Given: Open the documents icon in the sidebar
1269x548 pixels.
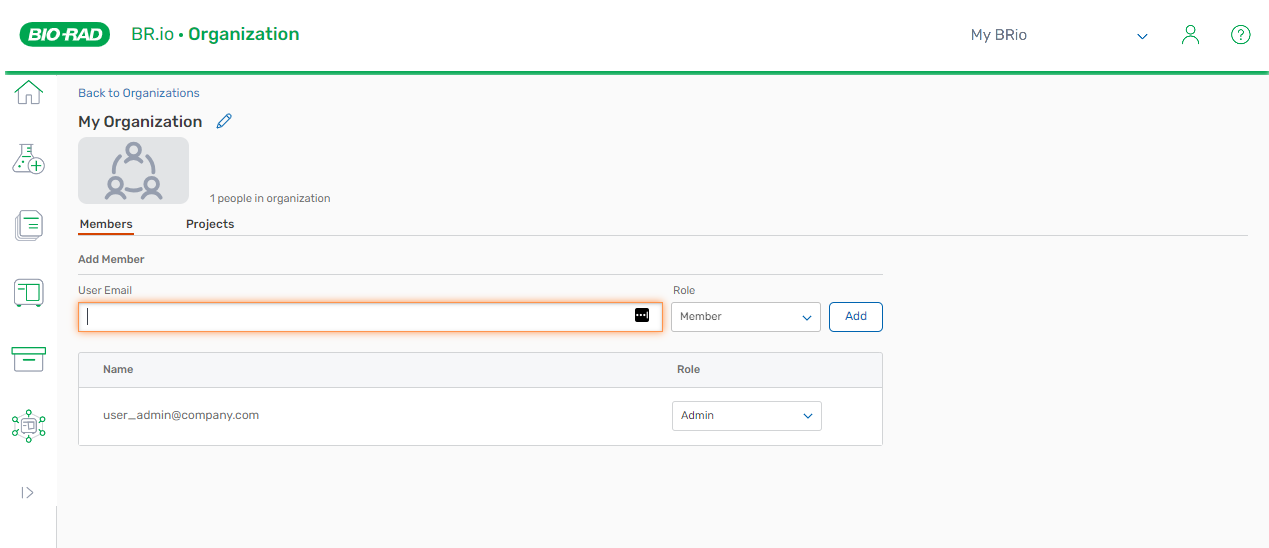Looking at the screenshot, I should pyautogui.click(x=28, y=225).
